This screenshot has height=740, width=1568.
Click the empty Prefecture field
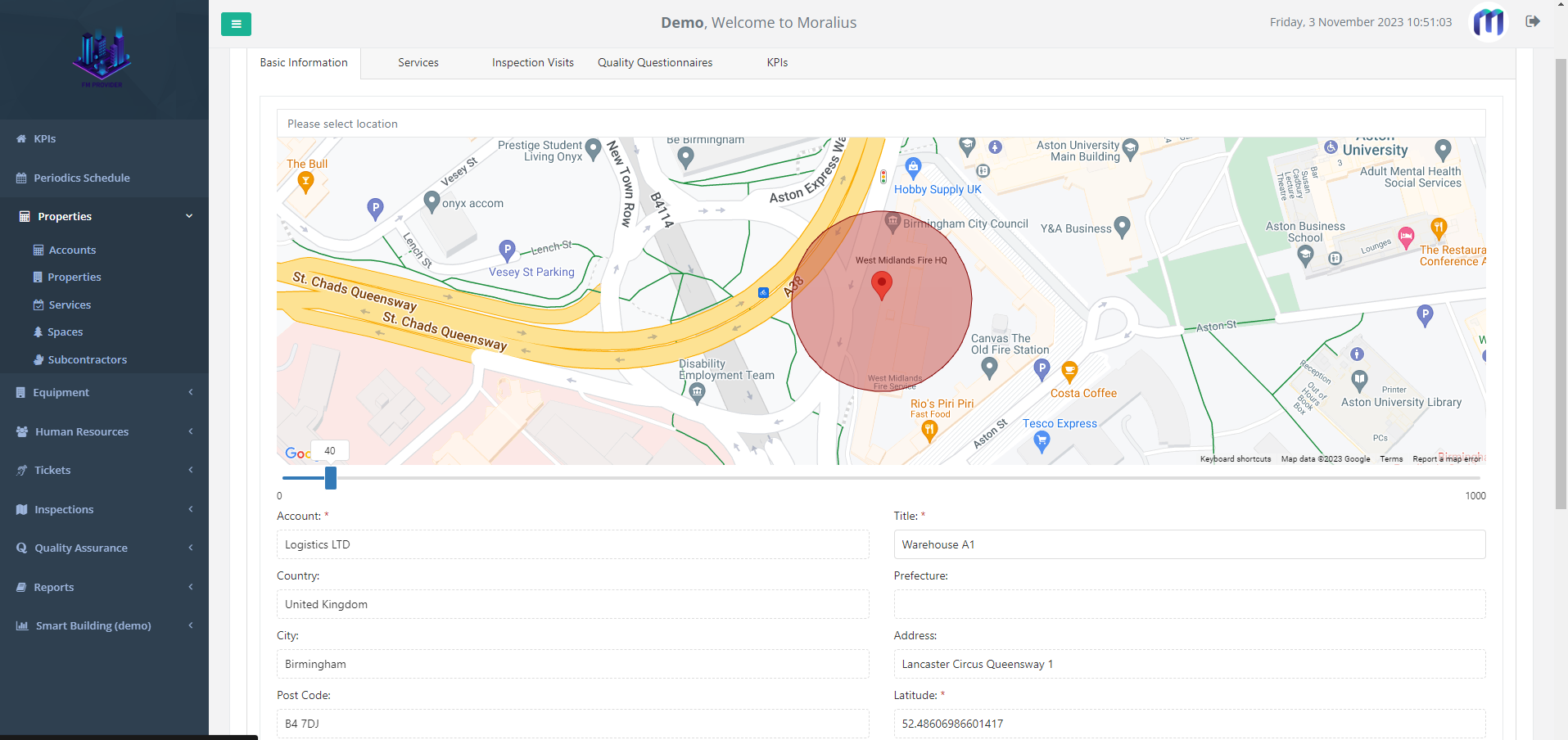[1190, 604]
